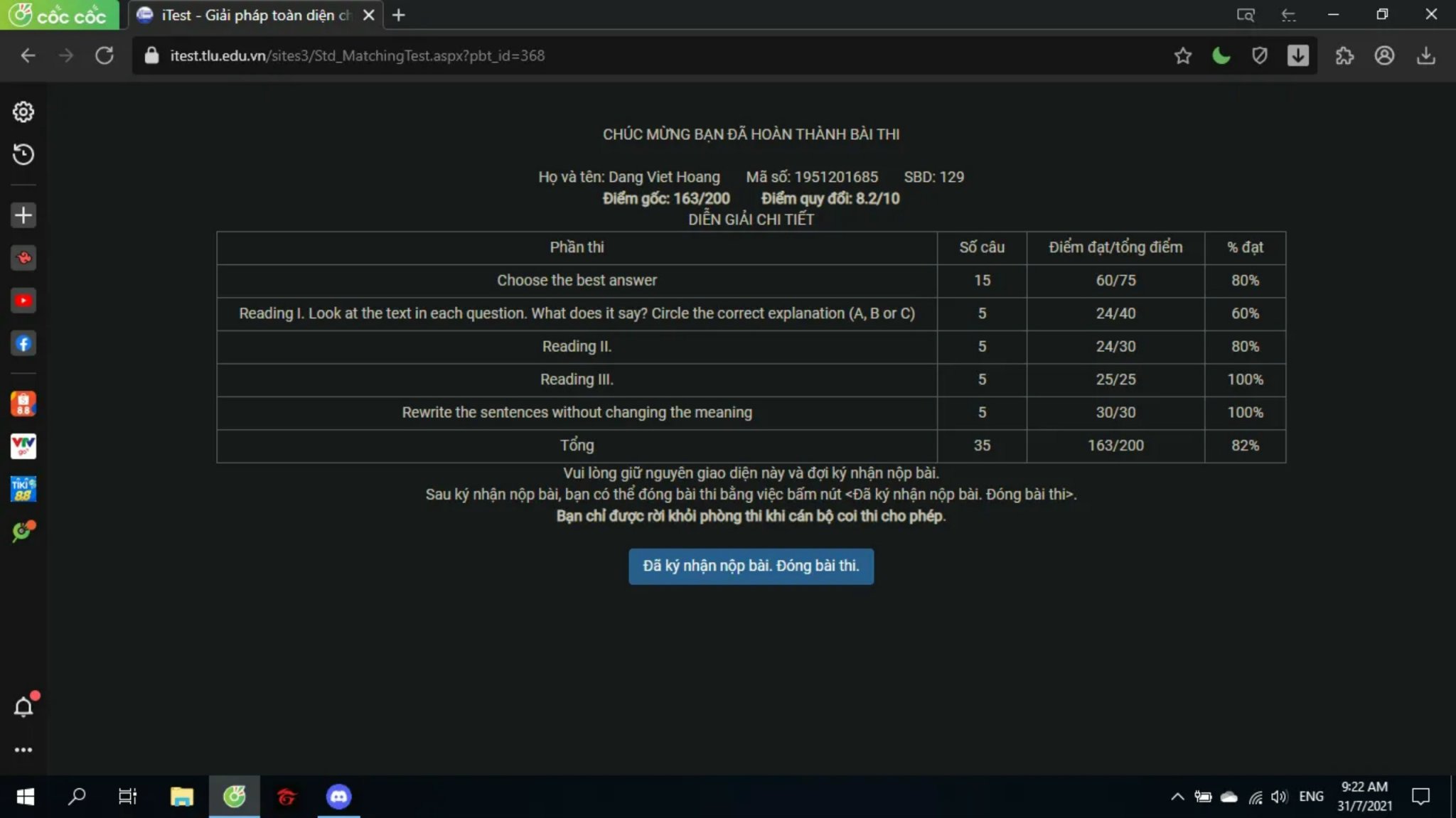Open browsing history in sidebar
The width and height of the screenshot is (1456, 818).
tap(23, 154)
